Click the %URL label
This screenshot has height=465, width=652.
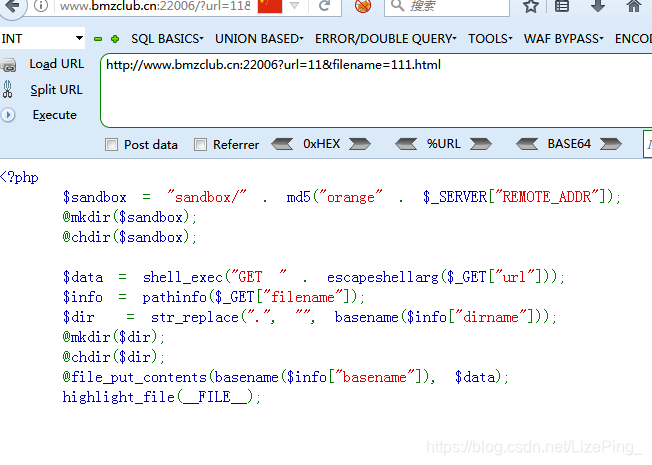443,144
